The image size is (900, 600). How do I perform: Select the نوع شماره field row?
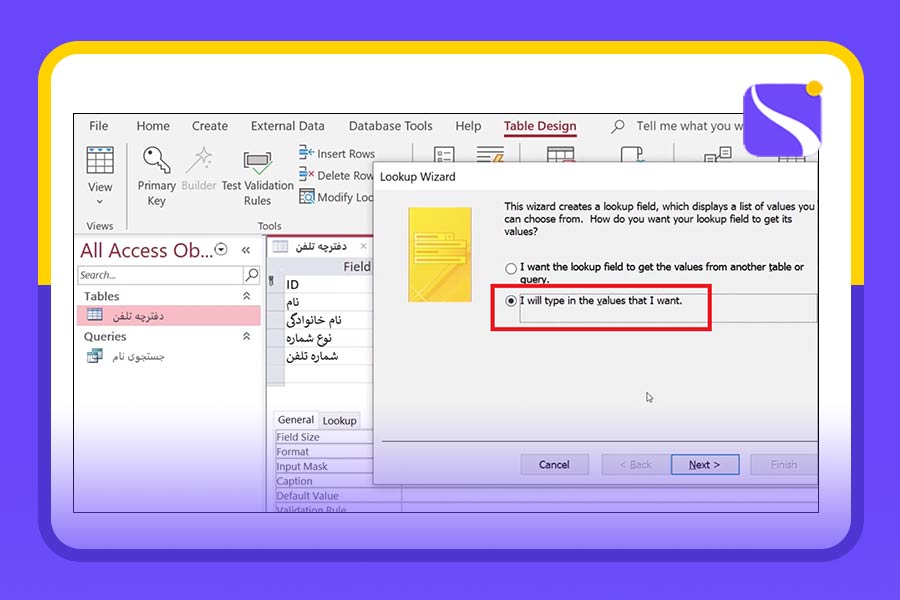[x=328, y=338]
